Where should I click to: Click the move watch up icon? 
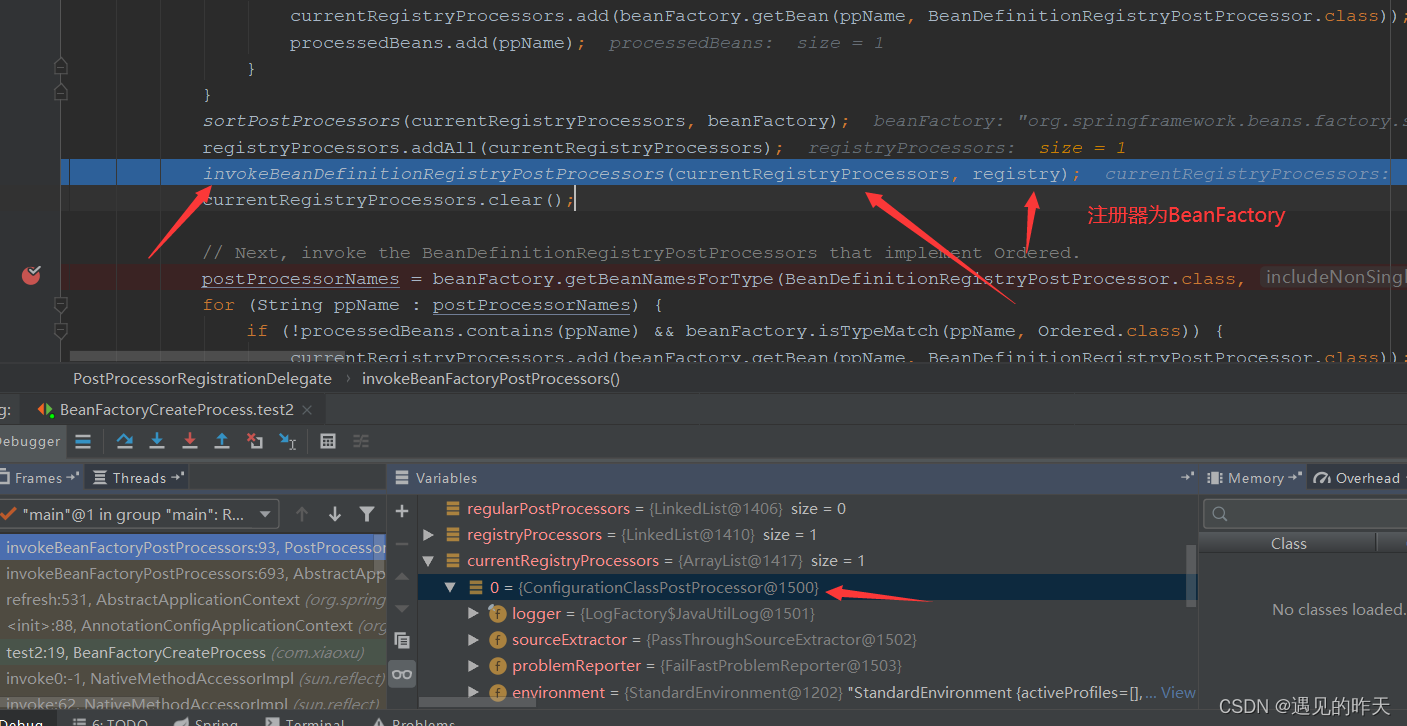(x=402, y=576)
